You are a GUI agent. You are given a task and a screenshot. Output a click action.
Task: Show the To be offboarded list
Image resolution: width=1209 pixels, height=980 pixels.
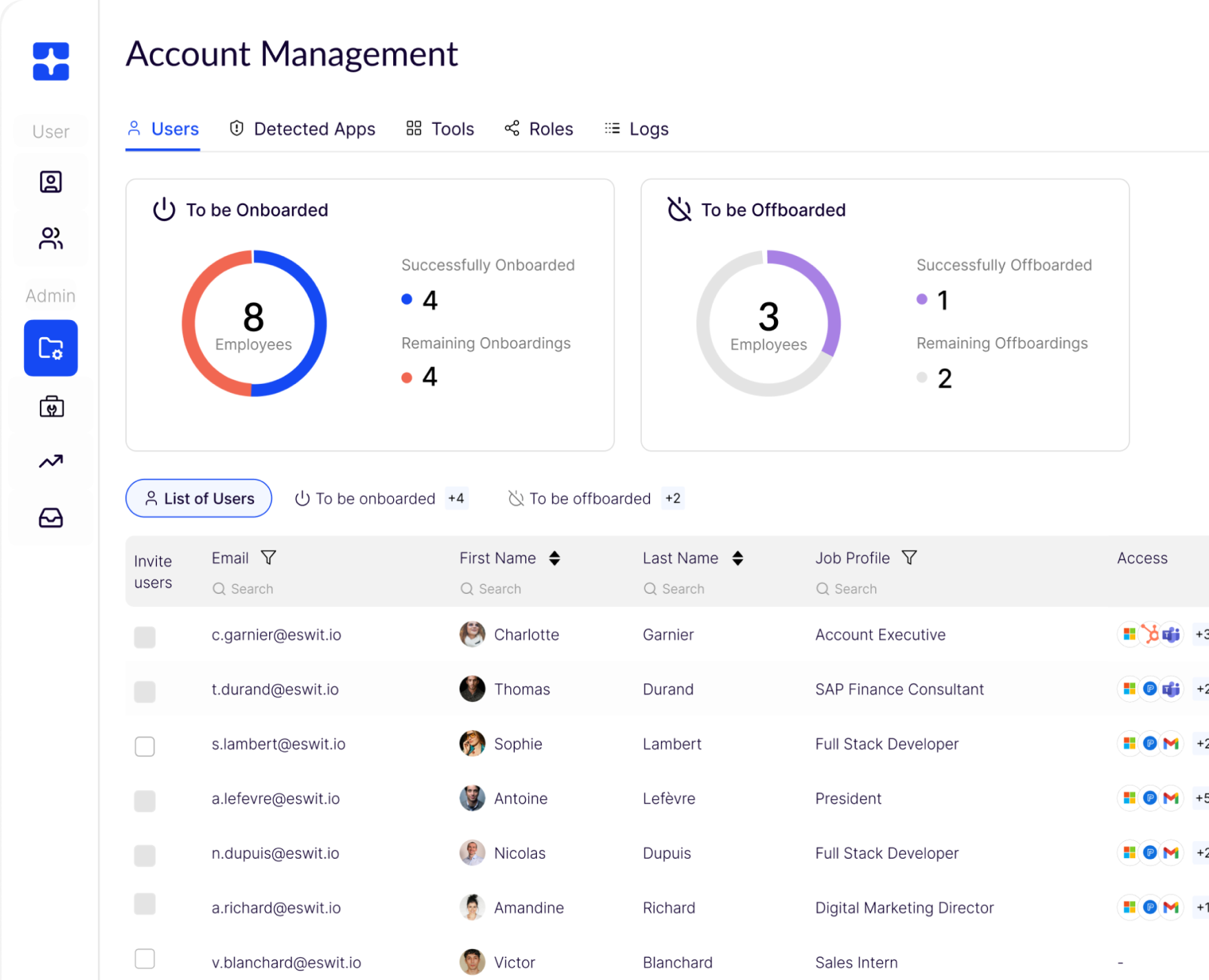pos(589,498)
